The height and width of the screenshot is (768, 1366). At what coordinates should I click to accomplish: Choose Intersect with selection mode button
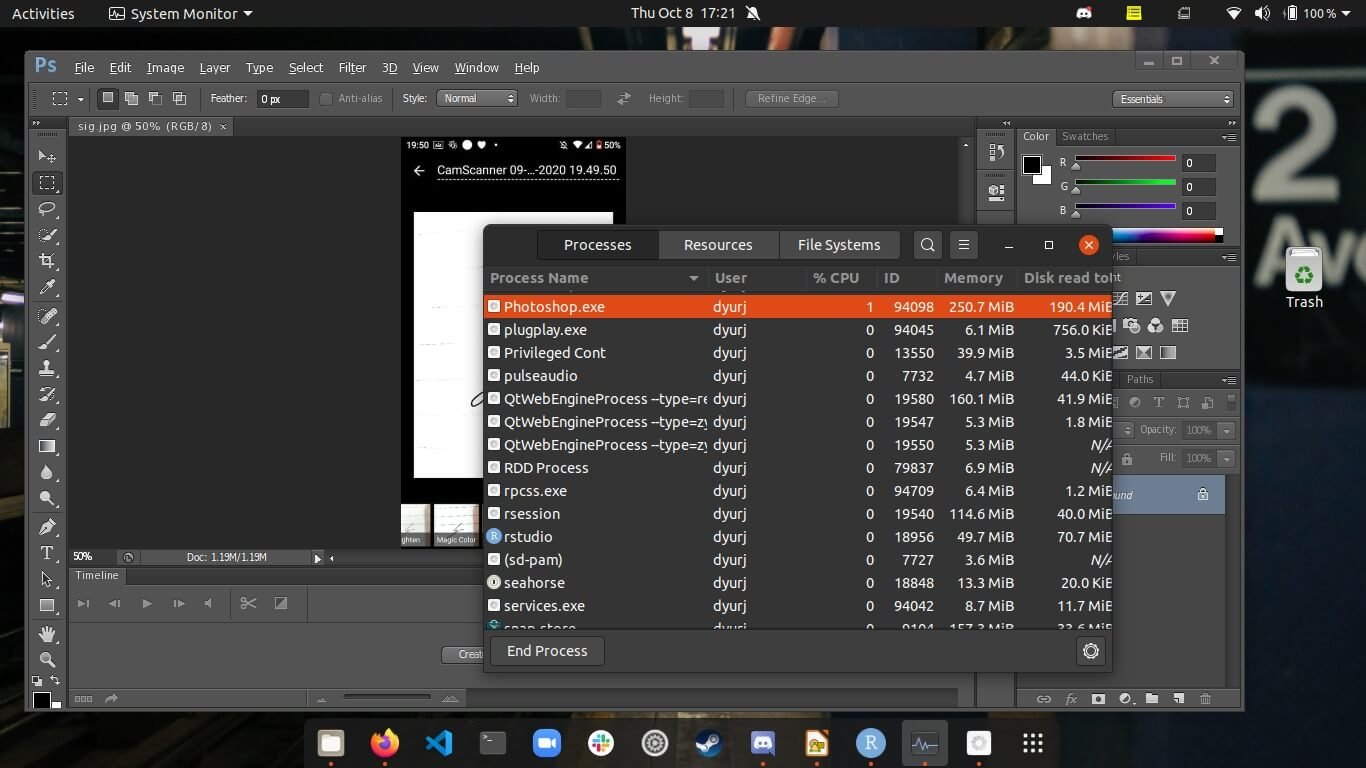[x=179, y=98]
